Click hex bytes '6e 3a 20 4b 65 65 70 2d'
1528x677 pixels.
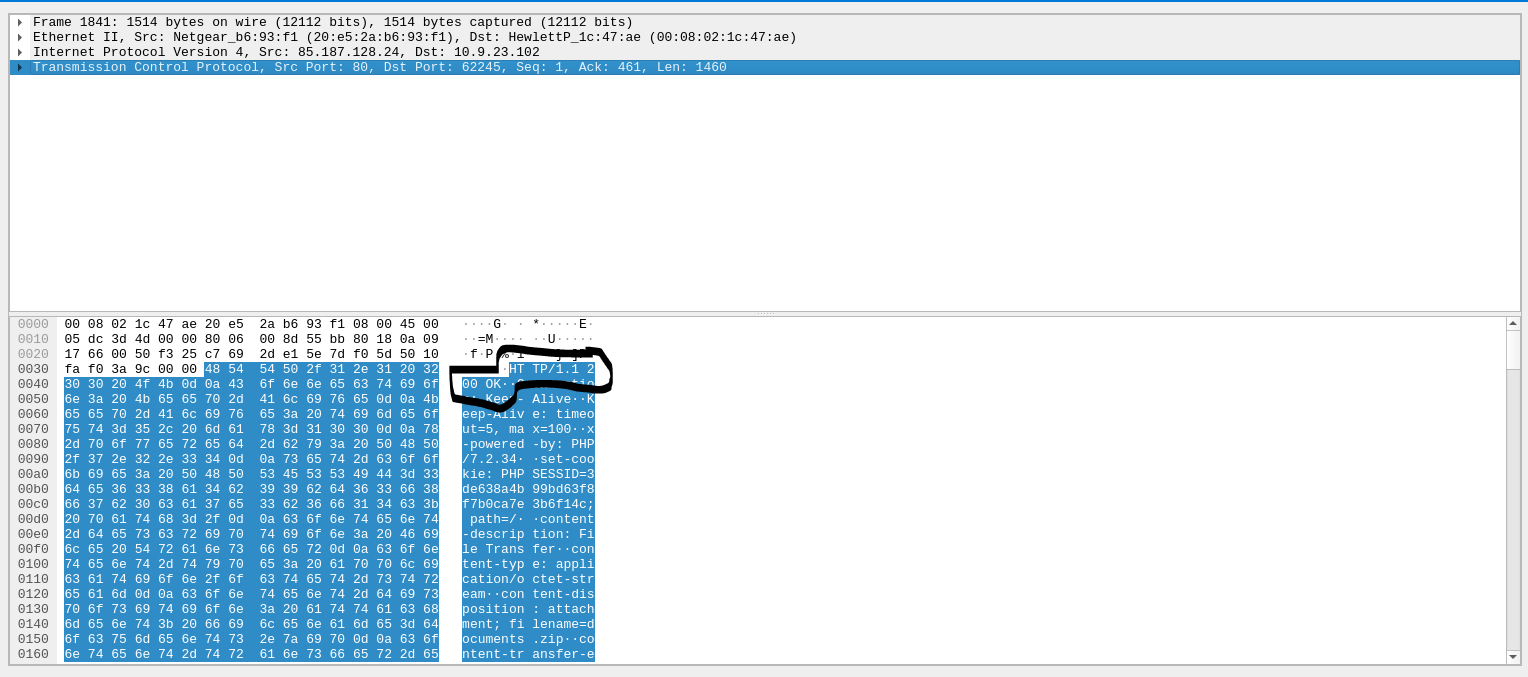pos(154,399)
